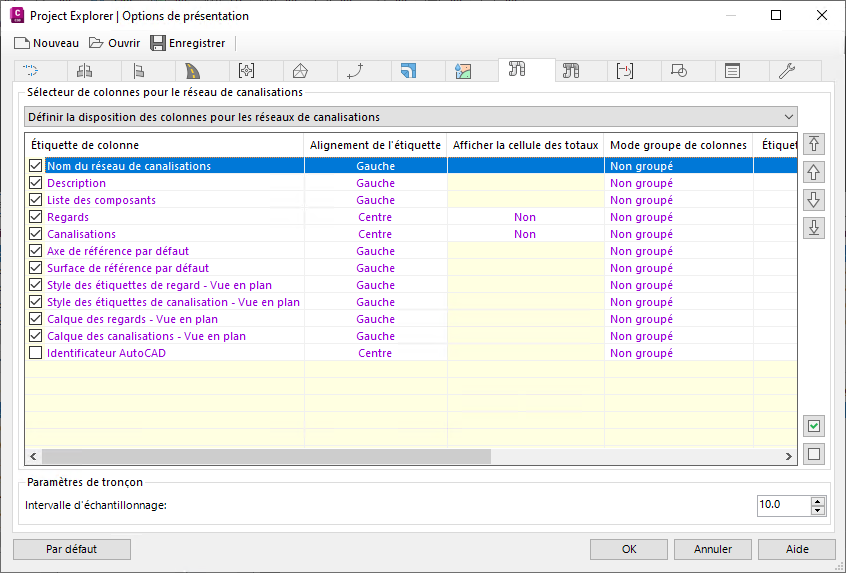Maximize the Options de présentation window
Screen dimensions: 846x573
[776, 15]
